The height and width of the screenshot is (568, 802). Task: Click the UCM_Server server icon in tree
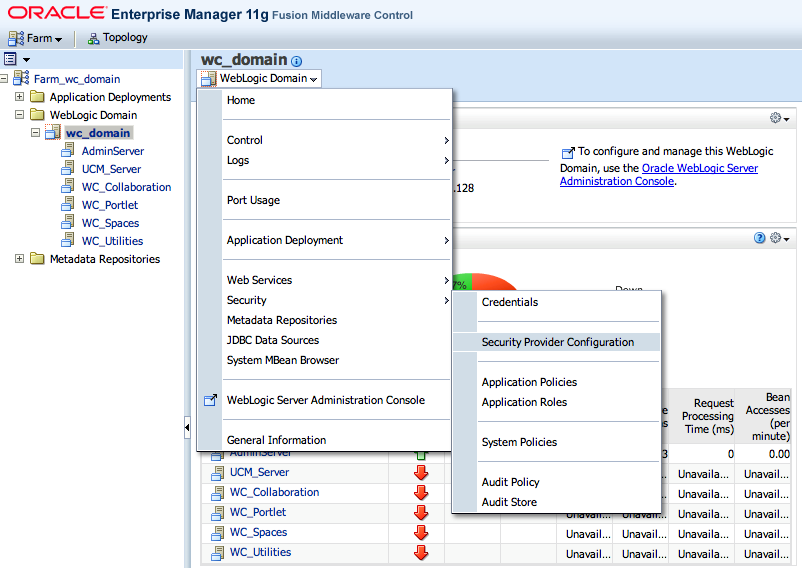[x=68, y=169]
